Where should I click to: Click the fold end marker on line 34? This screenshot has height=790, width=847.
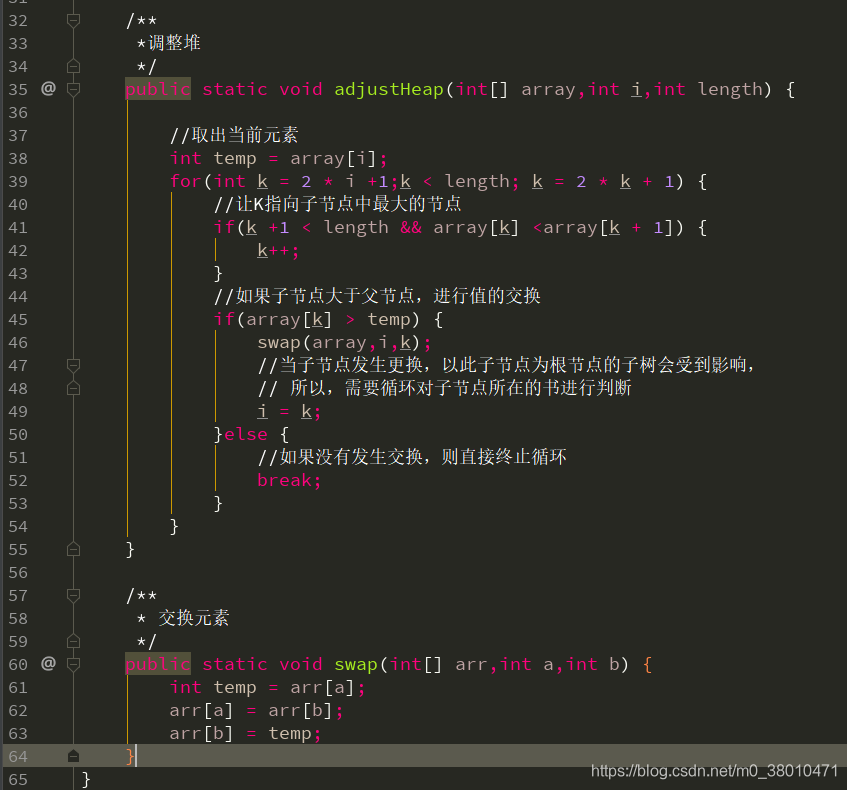[73, 66]
